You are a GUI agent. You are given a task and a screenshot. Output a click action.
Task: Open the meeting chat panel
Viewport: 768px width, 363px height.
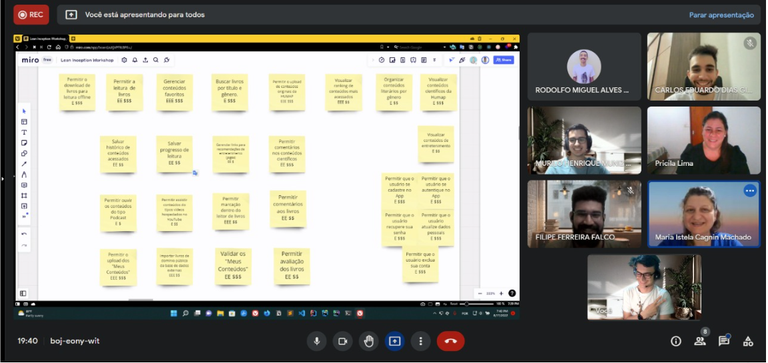click(x=724, y=341)
